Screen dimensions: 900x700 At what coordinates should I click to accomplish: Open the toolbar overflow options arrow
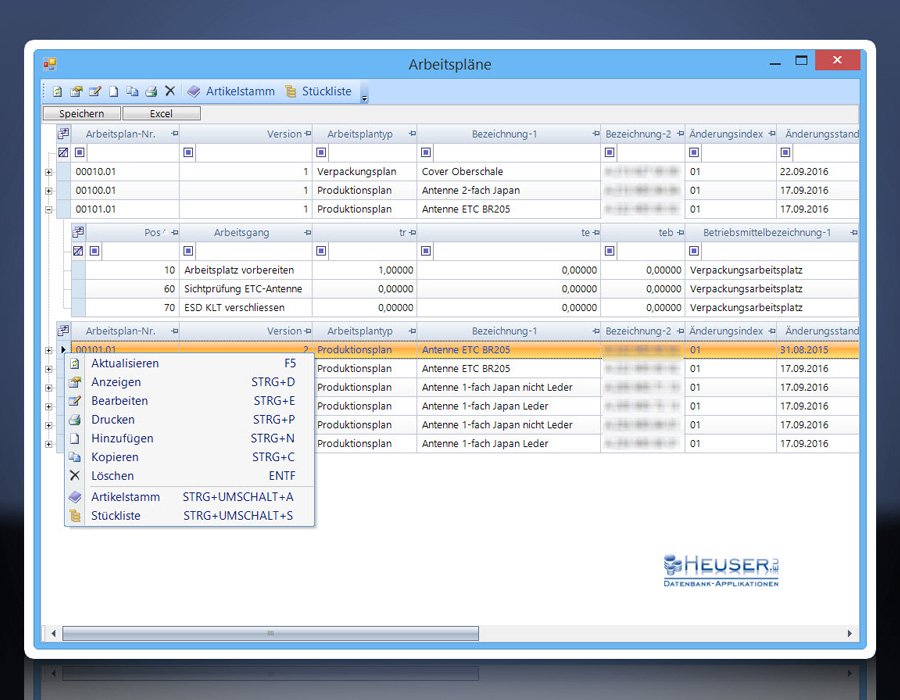pos(365,96)
